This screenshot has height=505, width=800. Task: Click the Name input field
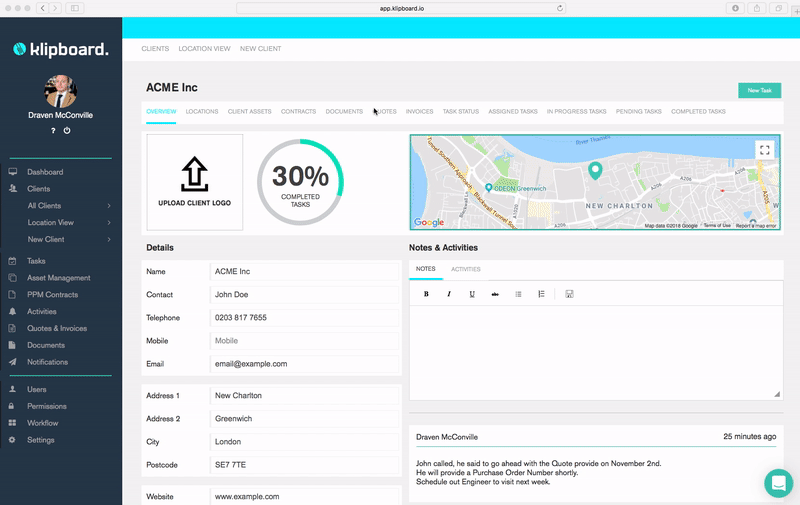point(304,271)
